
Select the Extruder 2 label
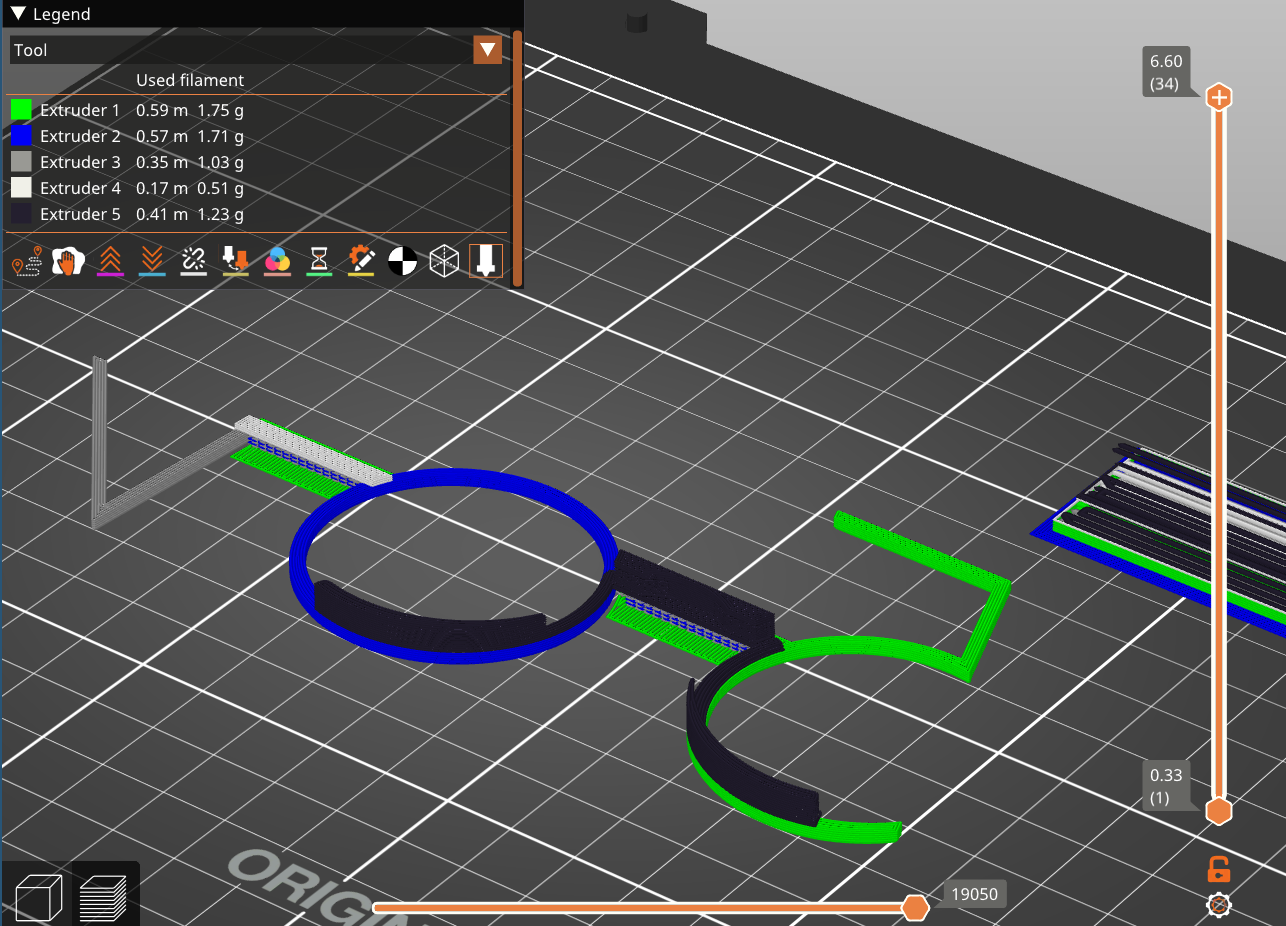tap(80, 136)
